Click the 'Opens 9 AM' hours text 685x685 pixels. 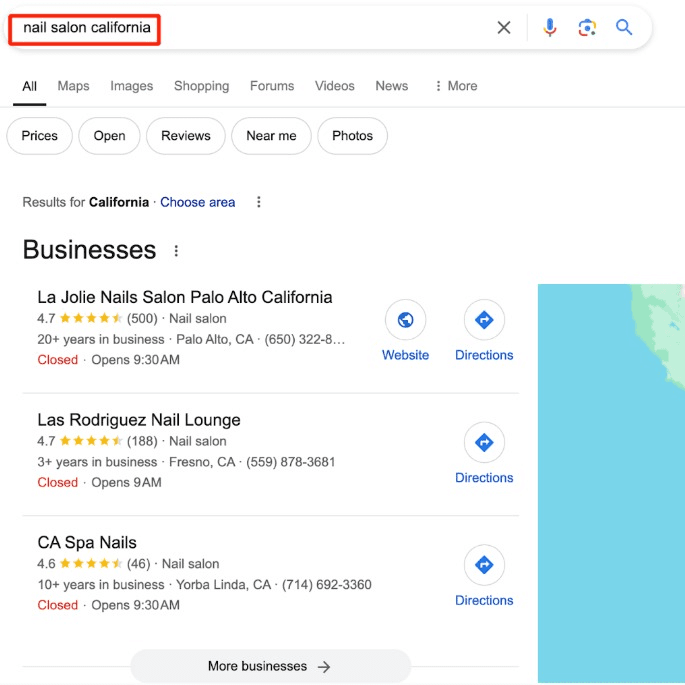[126, 483]
